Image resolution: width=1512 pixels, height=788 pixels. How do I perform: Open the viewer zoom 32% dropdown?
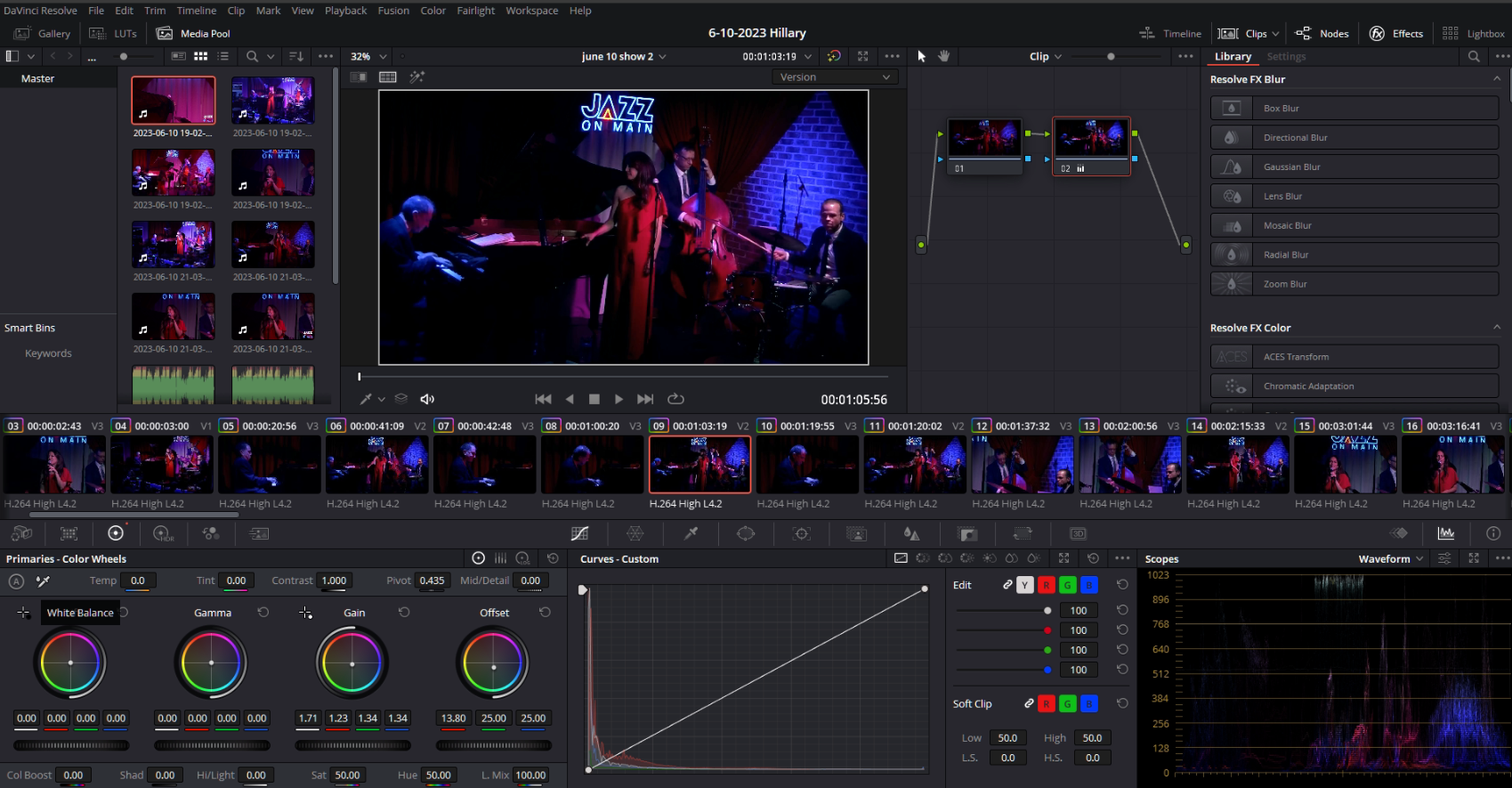[368, 56]
